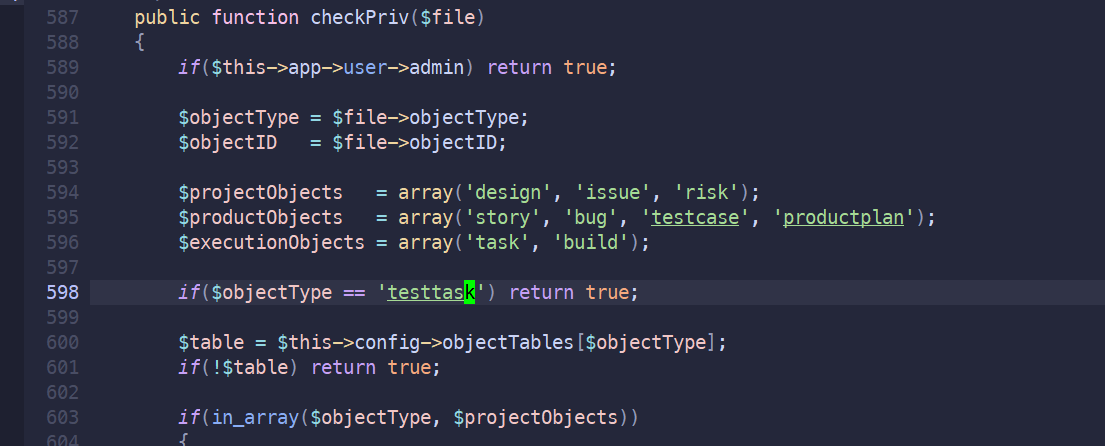Click the $table variable on line 601
This screenshot has width=1105, height=446.
[266, 367]
